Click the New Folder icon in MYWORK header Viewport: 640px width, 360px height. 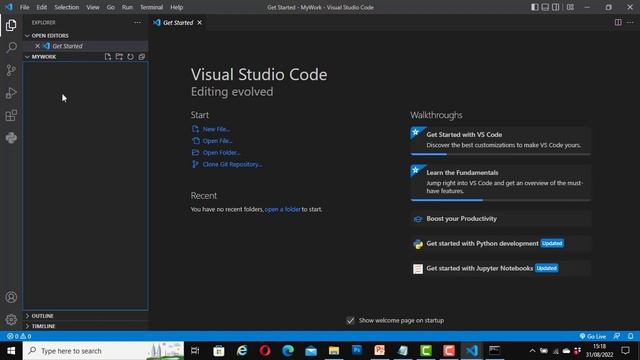click(119, 57)
